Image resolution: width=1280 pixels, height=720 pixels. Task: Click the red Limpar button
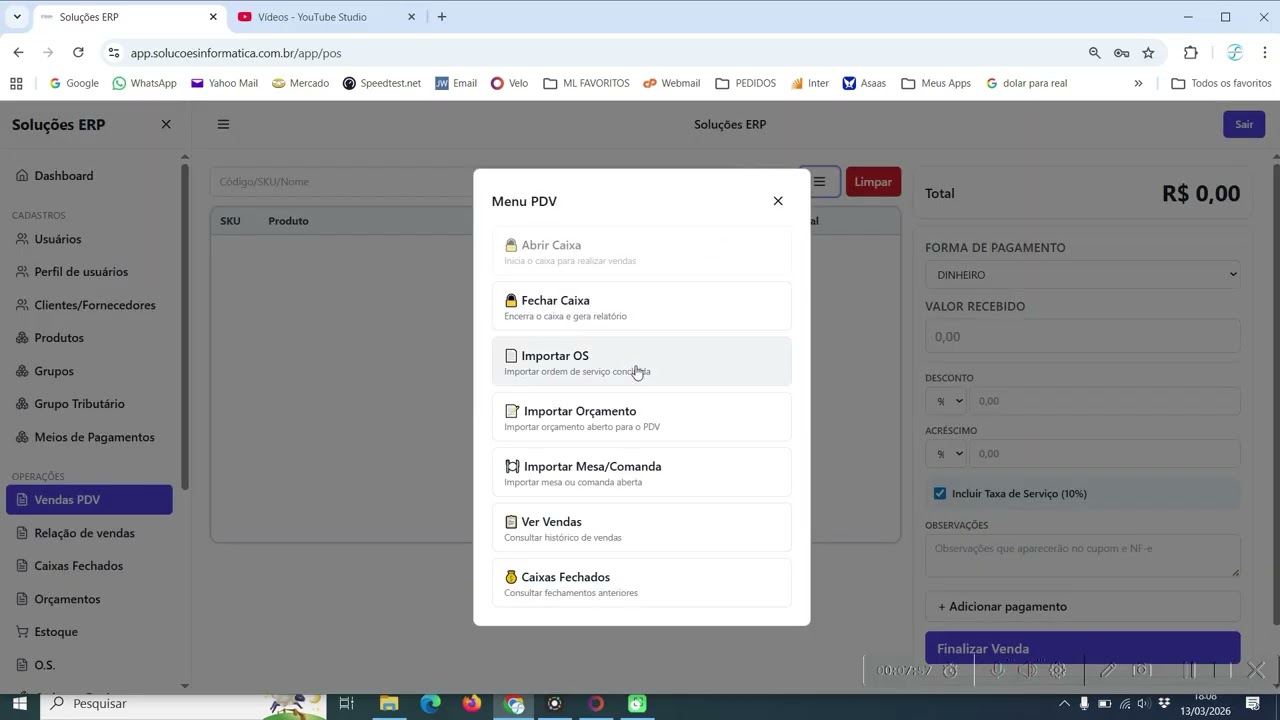(873, 182)
